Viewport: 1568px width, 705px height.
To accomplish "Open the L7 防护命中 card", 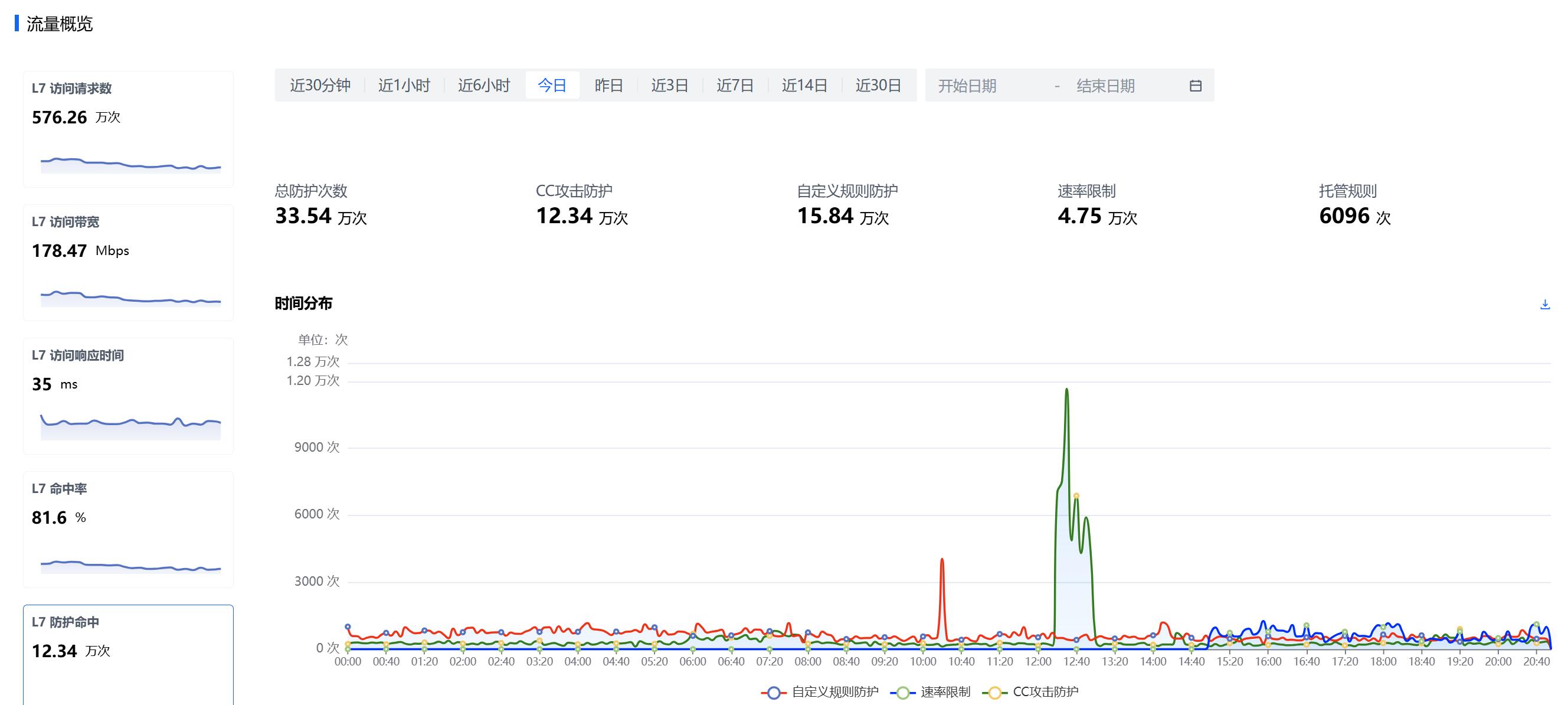I will coord(129,655).
